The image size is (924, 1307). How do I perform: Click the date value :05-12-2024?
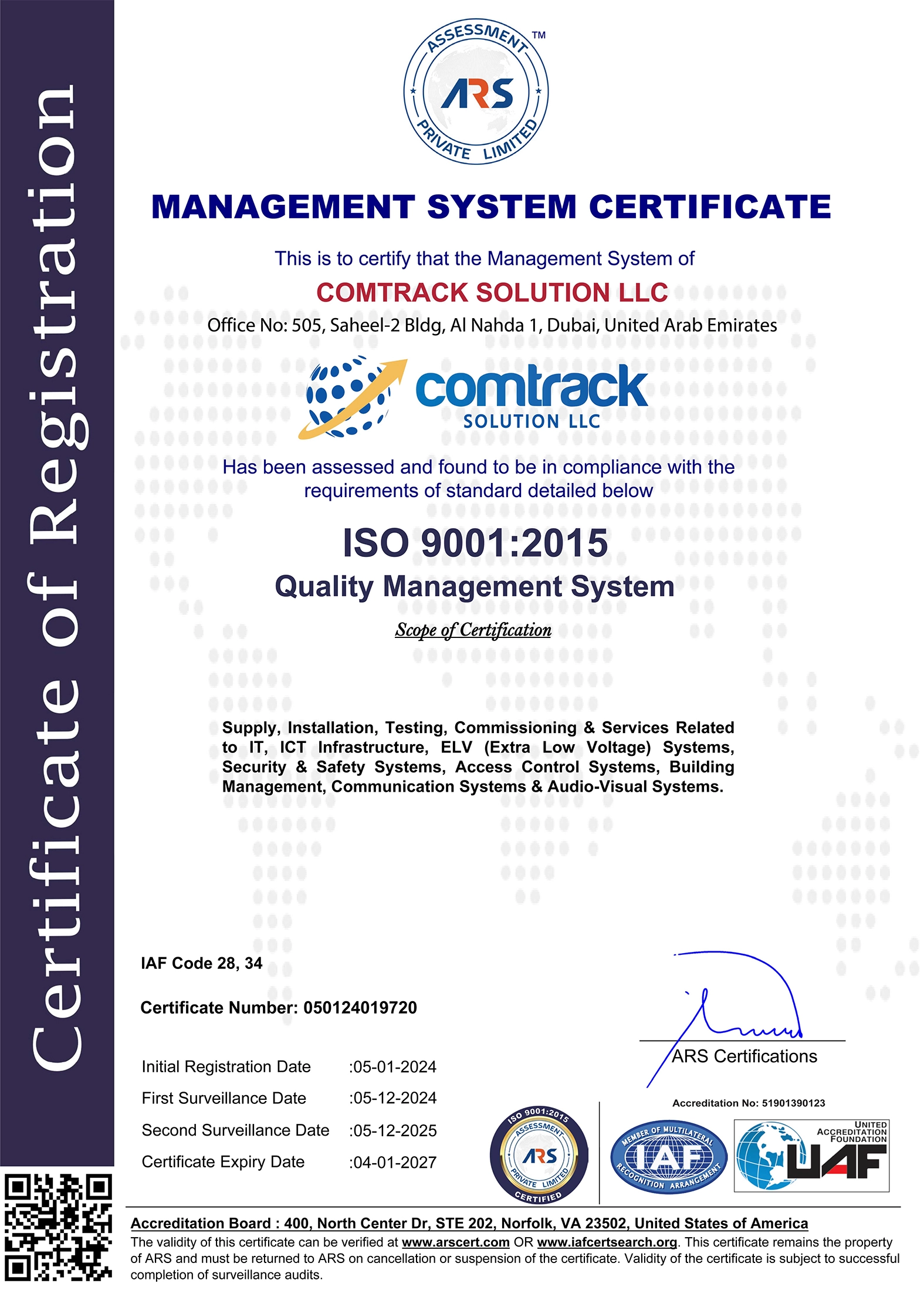[x=392, y=1098]
